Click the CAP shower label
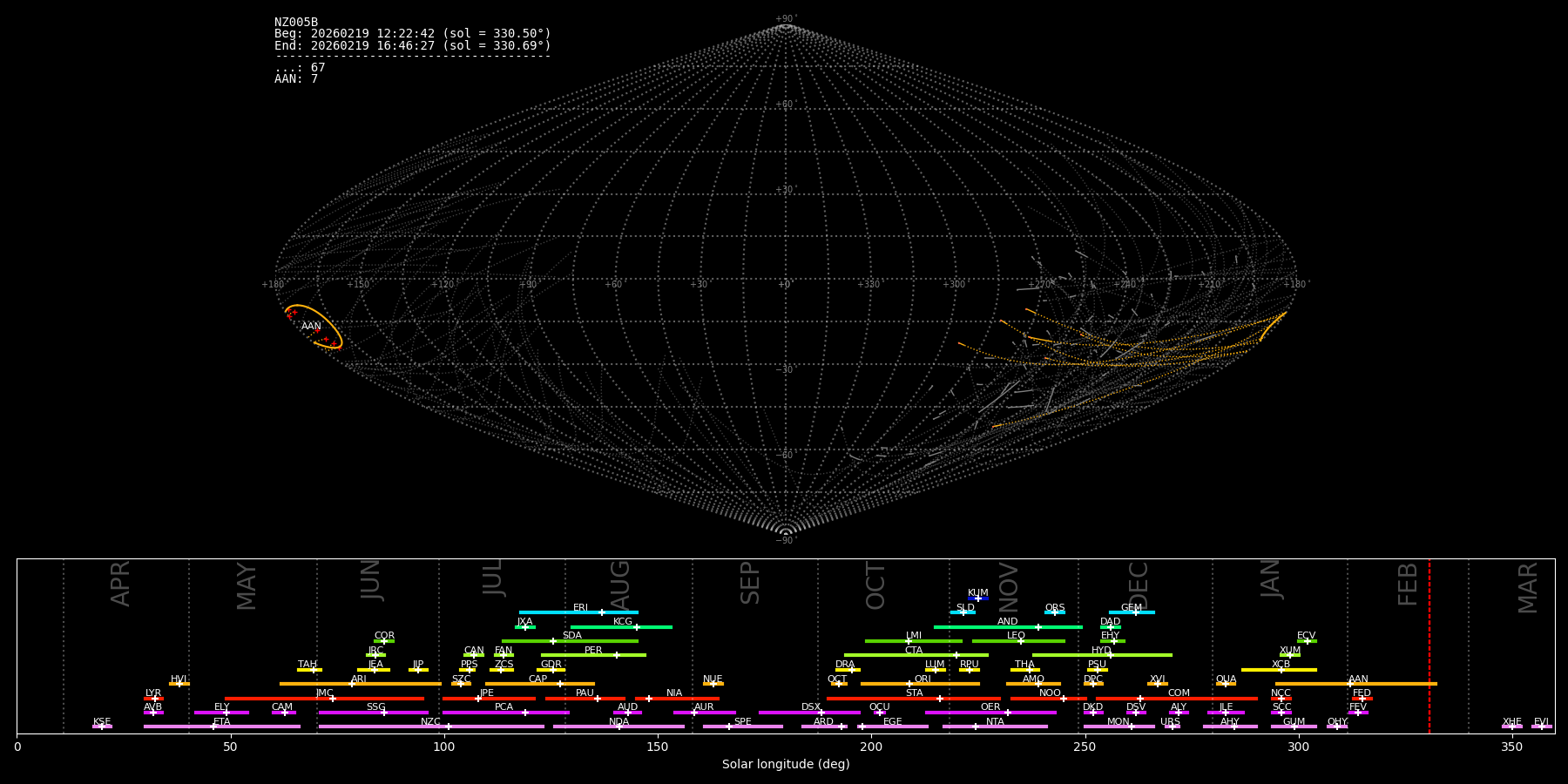 pyautogui.click(x=537, y=679)
